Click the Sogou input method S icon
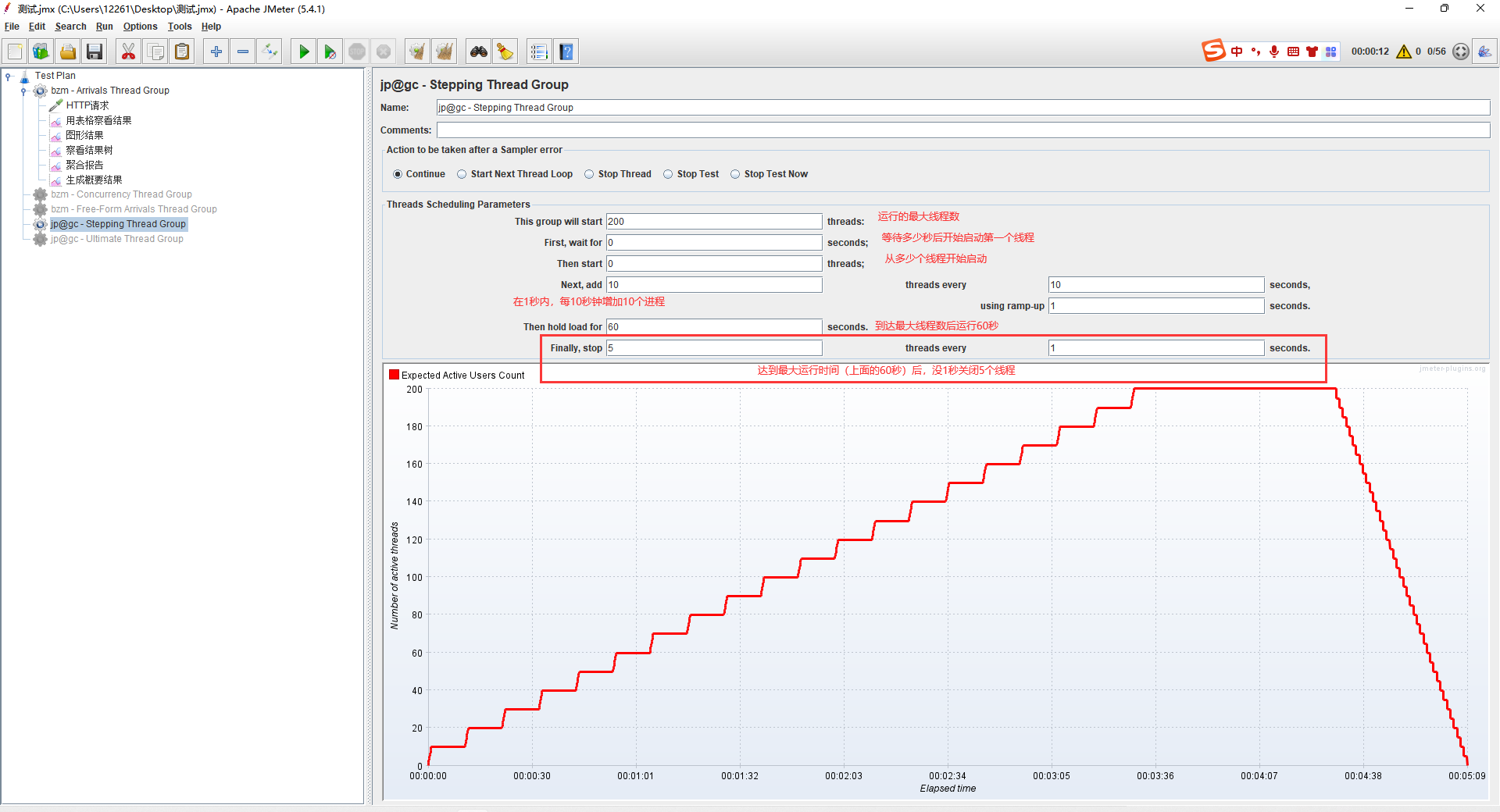1500x812 pixels. point(1213,51)
